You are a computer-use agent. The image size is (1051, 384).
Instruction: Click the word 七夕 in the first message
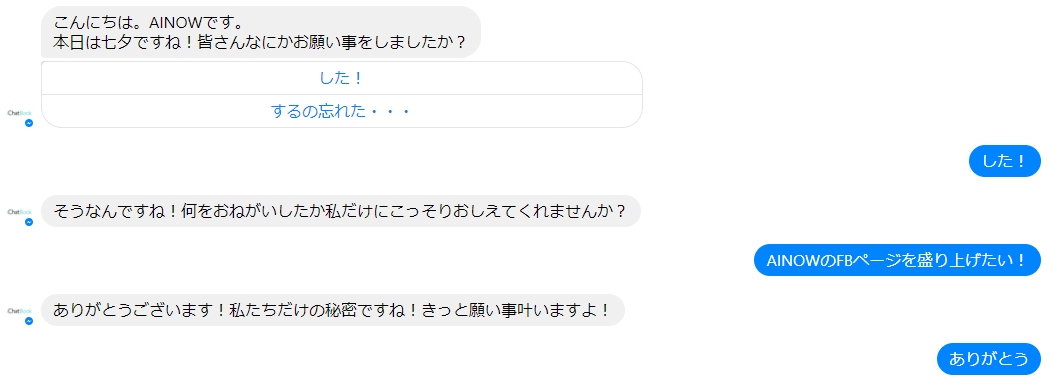pos(117,42)
